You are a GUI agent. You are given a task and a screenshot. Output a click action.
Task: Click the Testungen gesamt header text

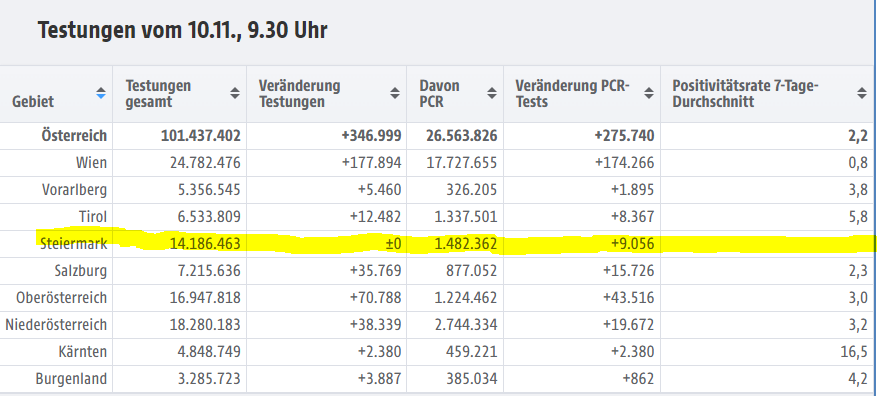(158, 94)
